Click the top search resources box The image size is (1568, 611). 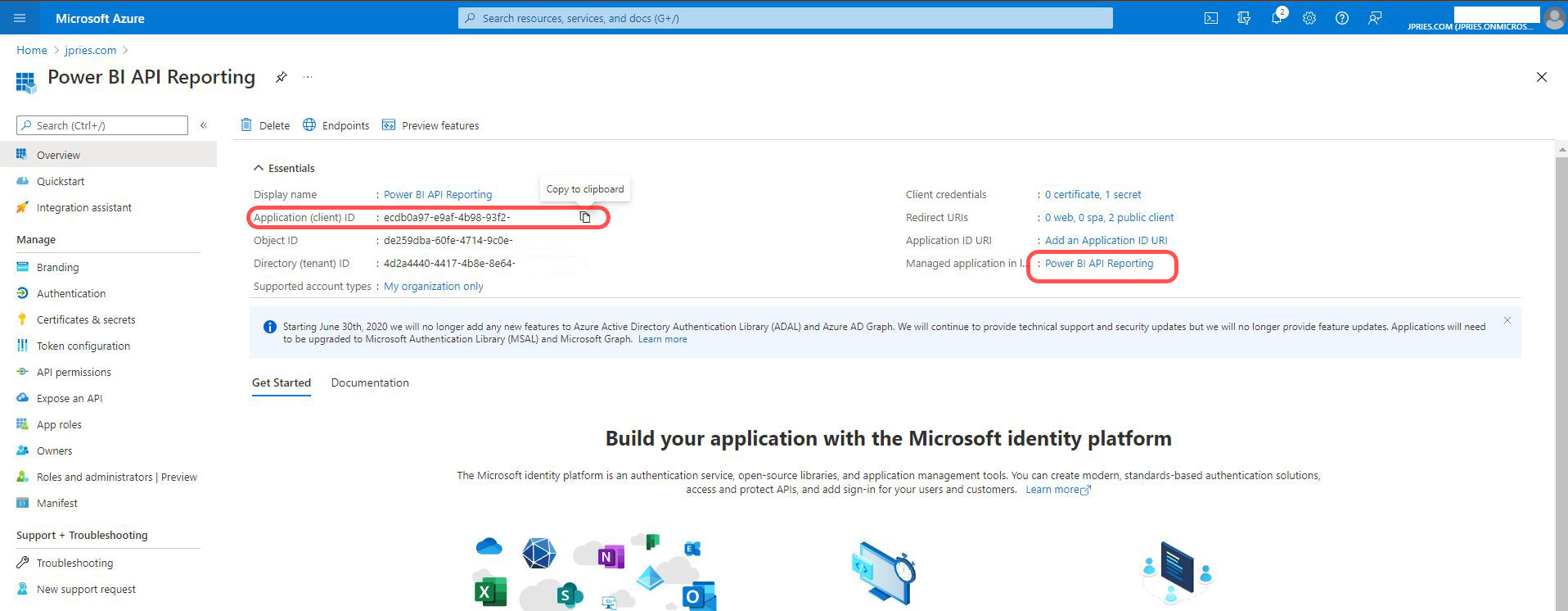[786, 18]
